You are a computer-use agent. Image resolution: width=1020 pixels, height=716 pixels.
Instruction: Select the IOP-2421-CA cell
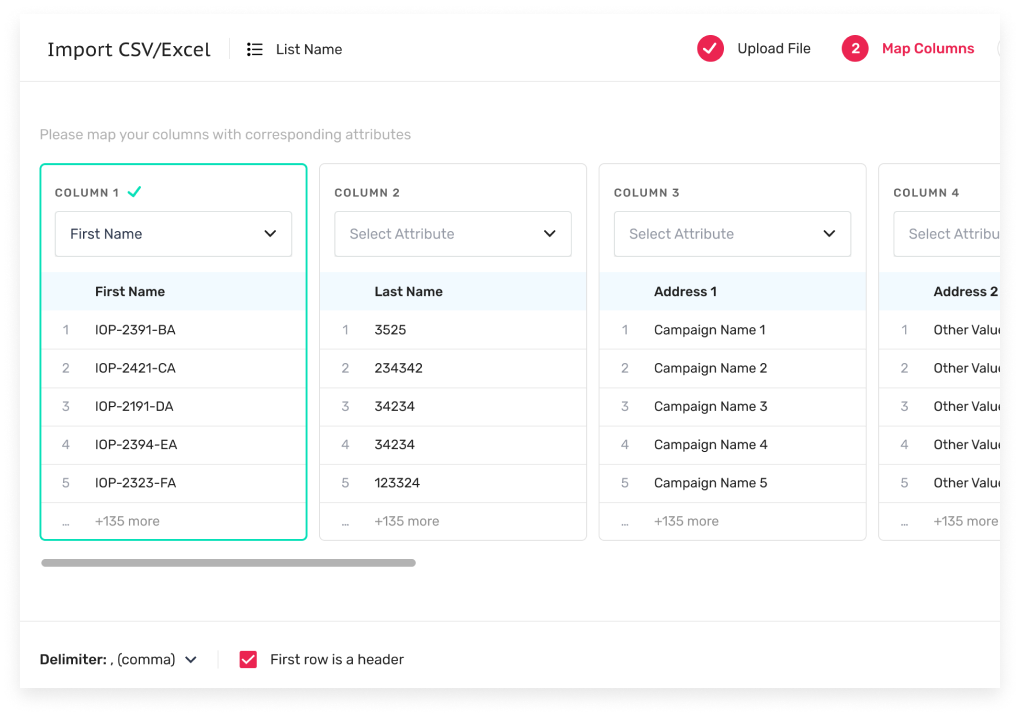pyautogui.click(x=135, y=368)
